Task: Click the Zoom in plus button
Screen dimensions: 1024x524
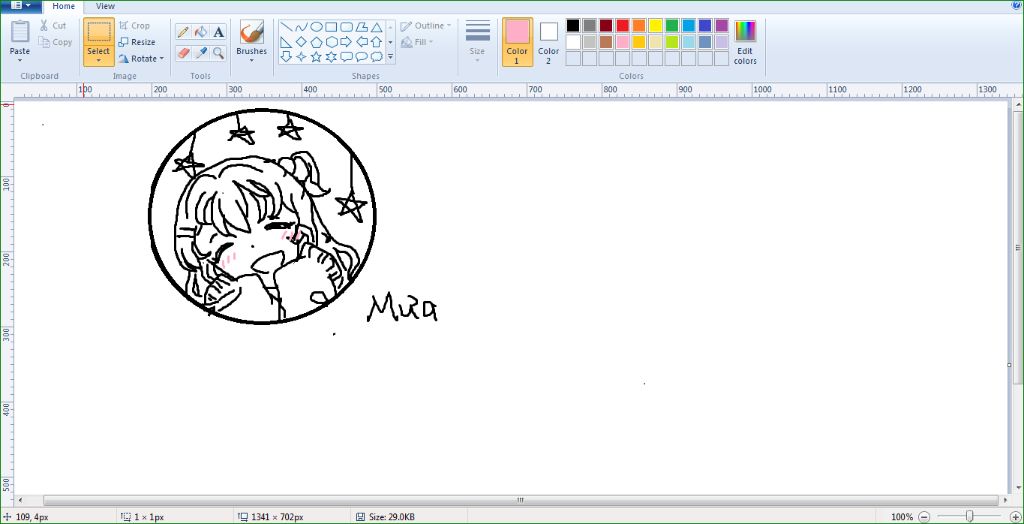Action: (x=1015, y=516)
